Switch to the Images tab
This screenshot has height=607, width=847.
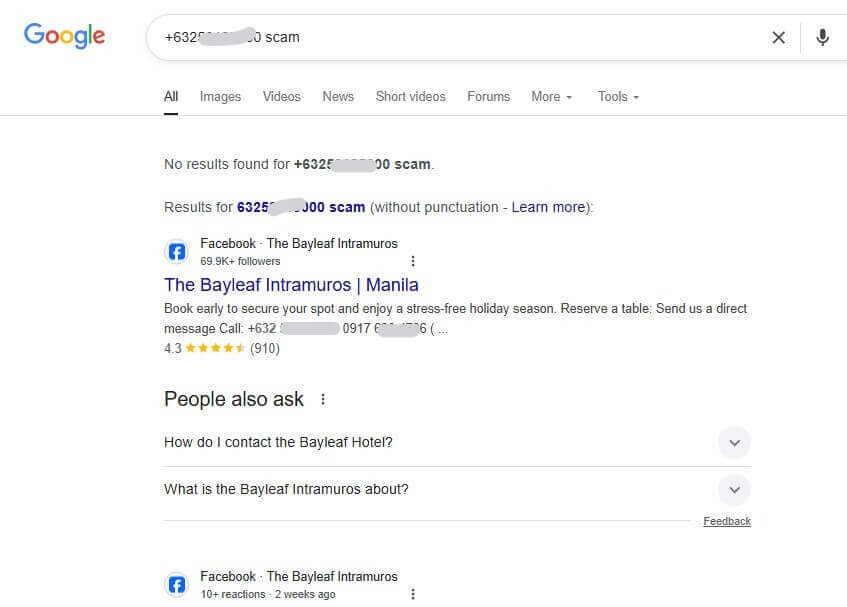[x=220, y=97]
